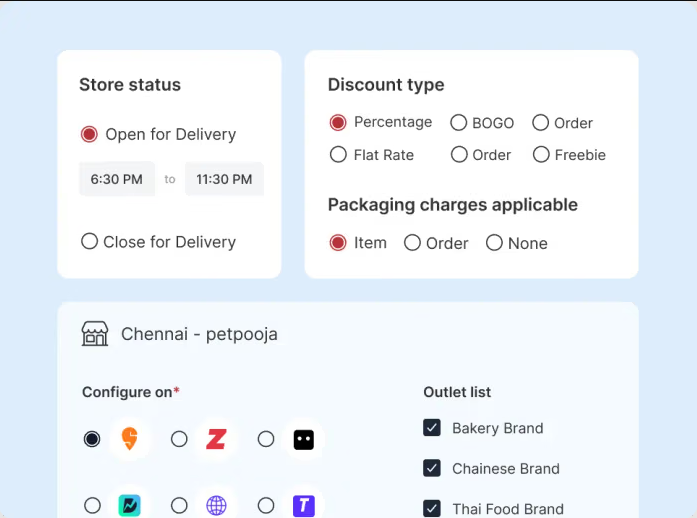Set packaging charges to None
The height and width of the screenshot is (518, 697).
point(494,243)
